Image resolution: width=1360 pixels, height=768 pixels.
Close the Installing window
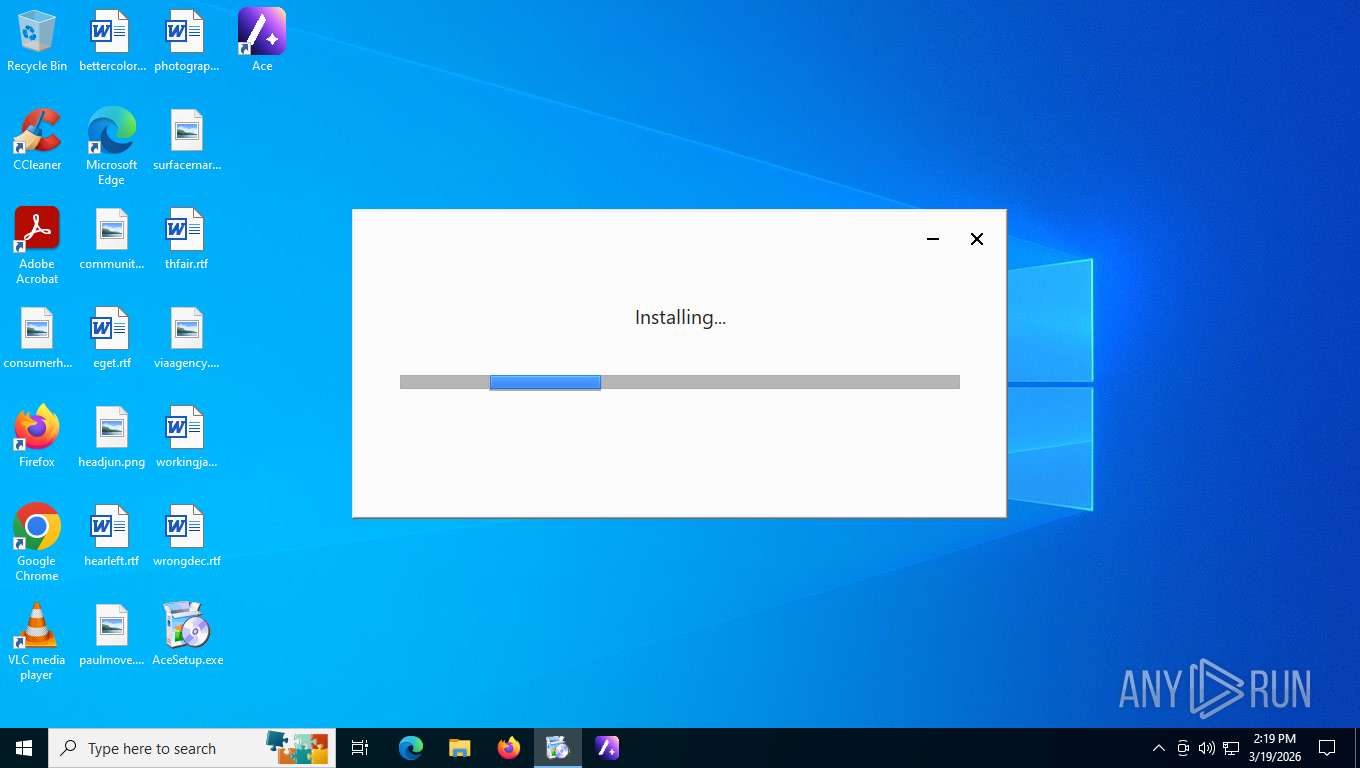point(977,239)
